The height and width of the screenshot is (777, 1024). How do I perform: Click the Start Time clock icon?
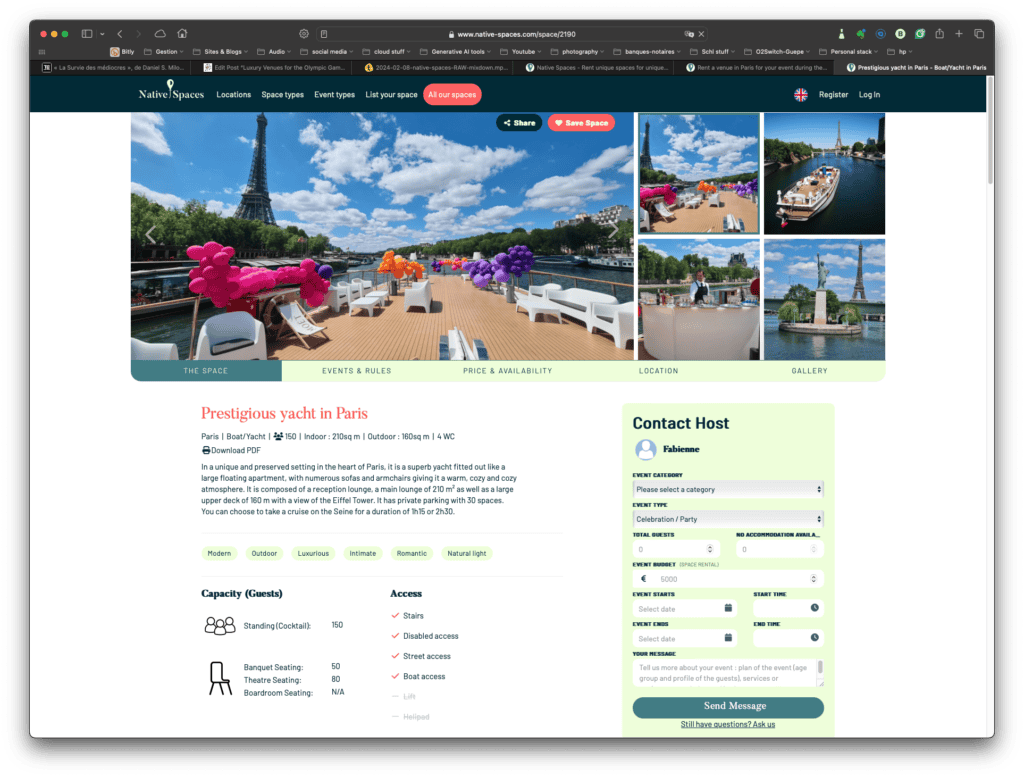(814, 608)
